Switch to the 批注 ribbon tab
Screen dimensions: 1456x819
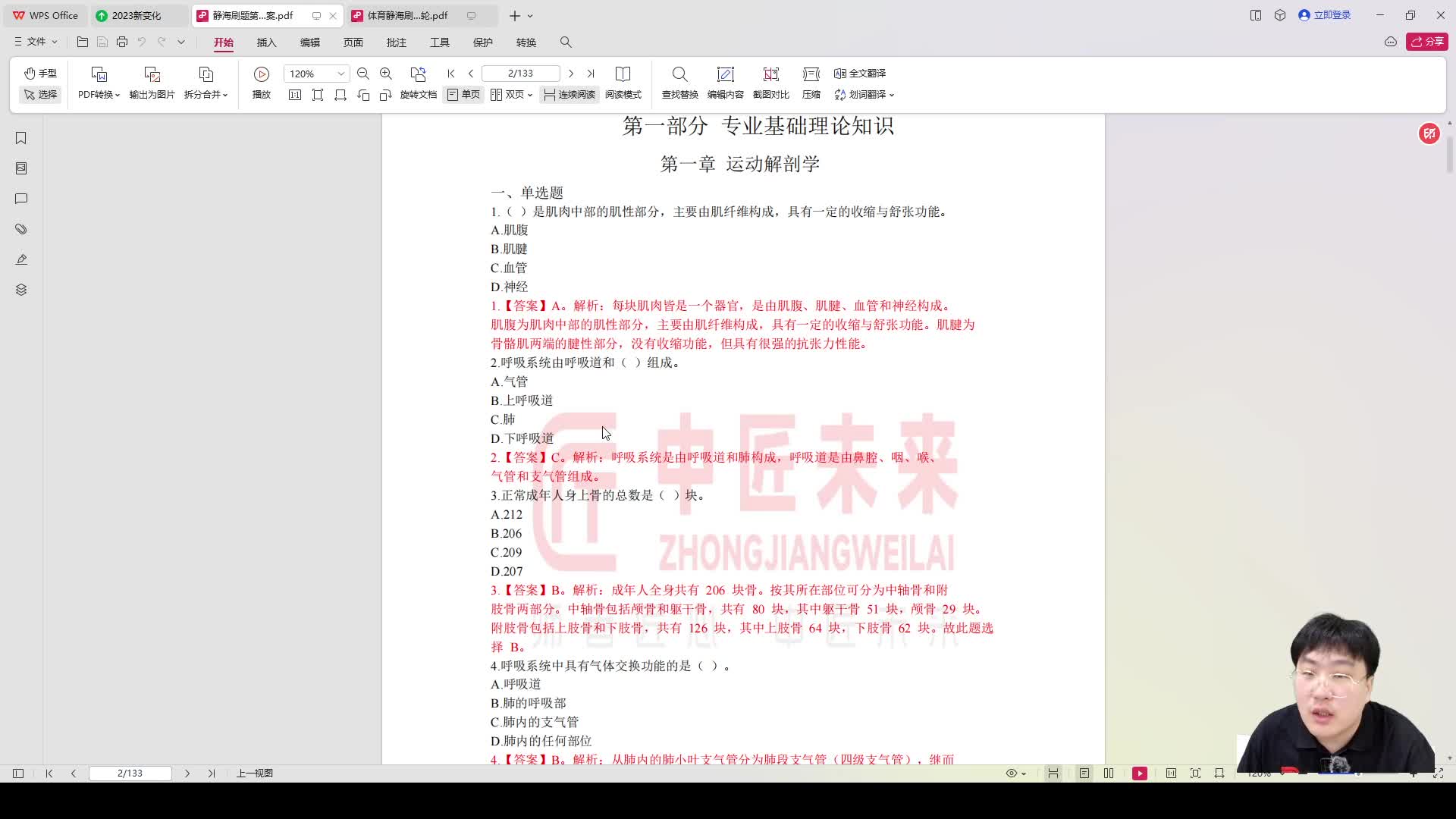pos(396,42)
